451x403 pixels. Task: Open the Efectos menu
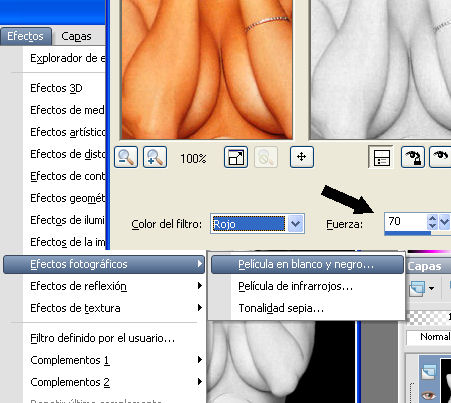(x=25, y=36)
